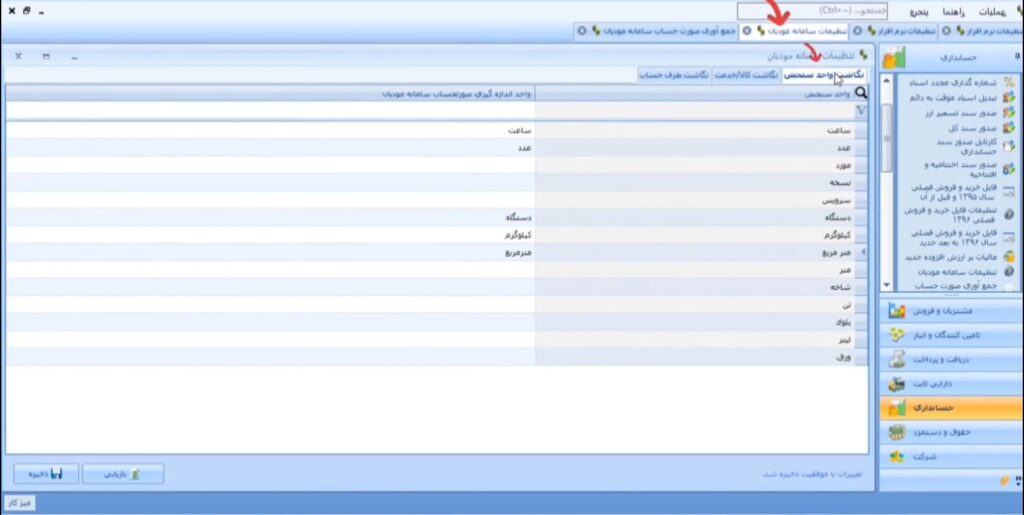Close the جمع آوری صورت حساب سامانه مودیان tab
The width and height of the screenshot is (1024, 515).
tap(583, 31)
